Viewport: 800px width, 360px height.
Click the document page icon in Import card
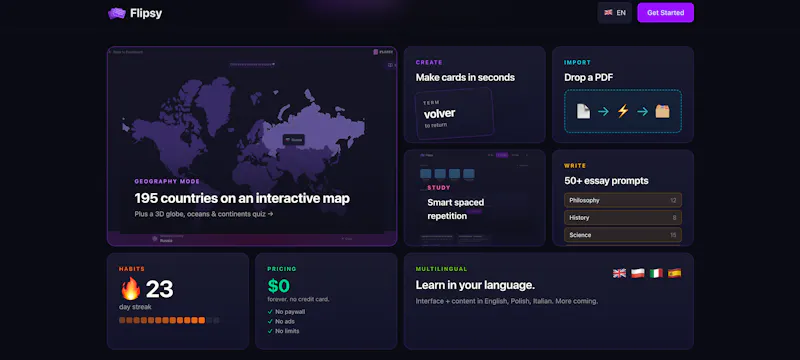583,111
